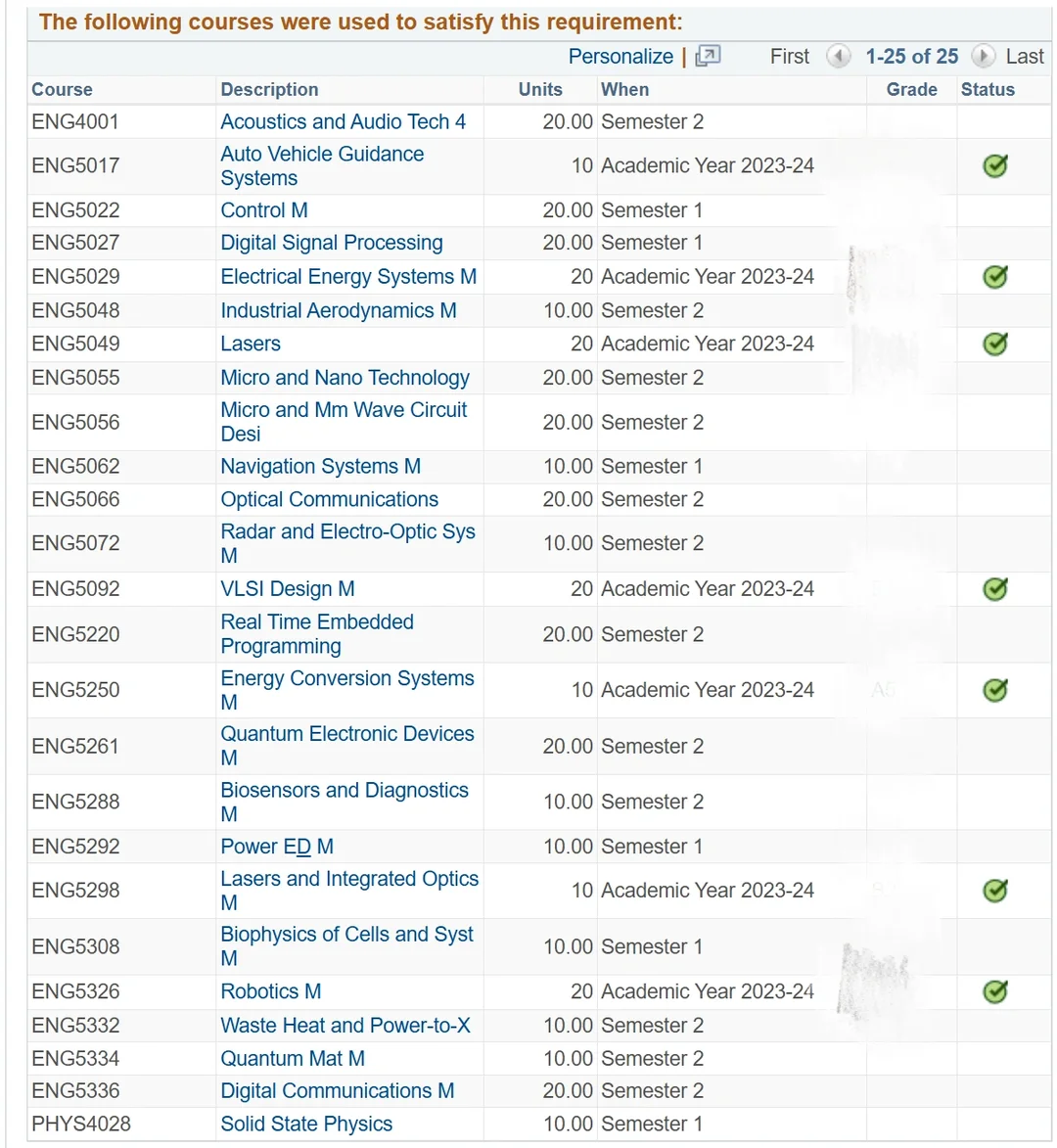Sort by Grade column header

[911, 89]
